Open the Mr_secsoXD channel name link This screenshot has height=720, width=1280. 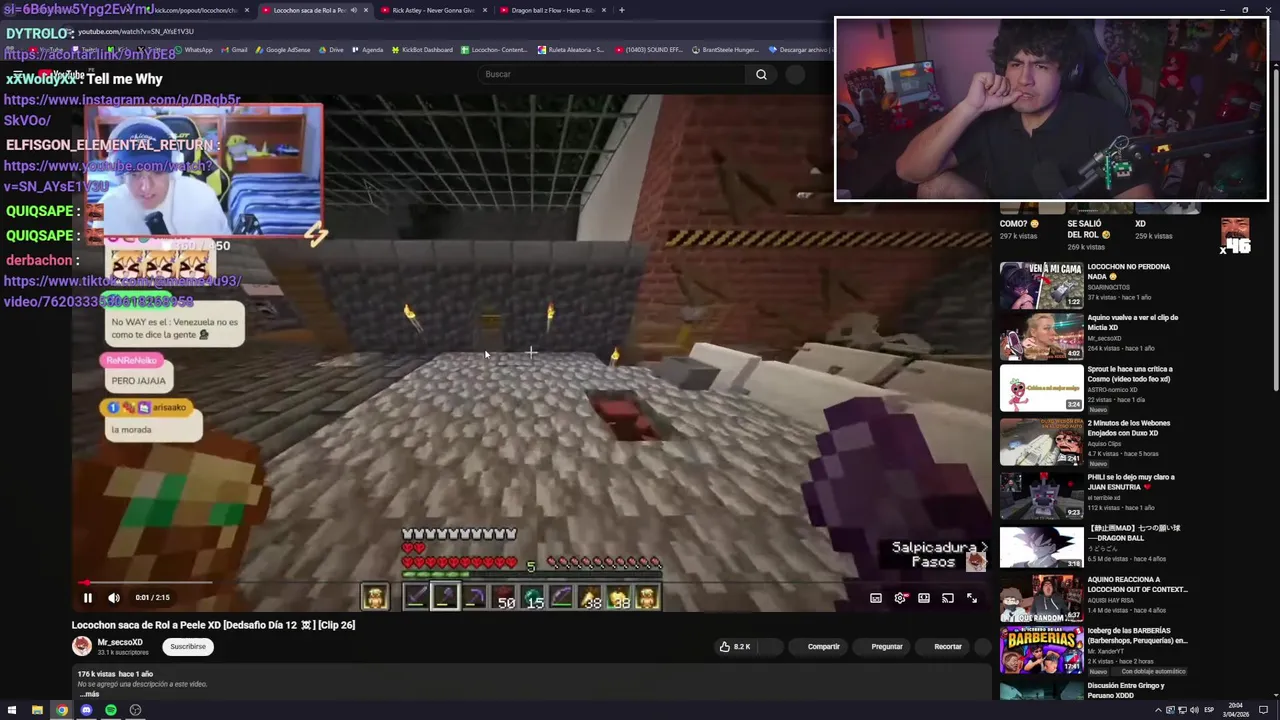(120, 642)
